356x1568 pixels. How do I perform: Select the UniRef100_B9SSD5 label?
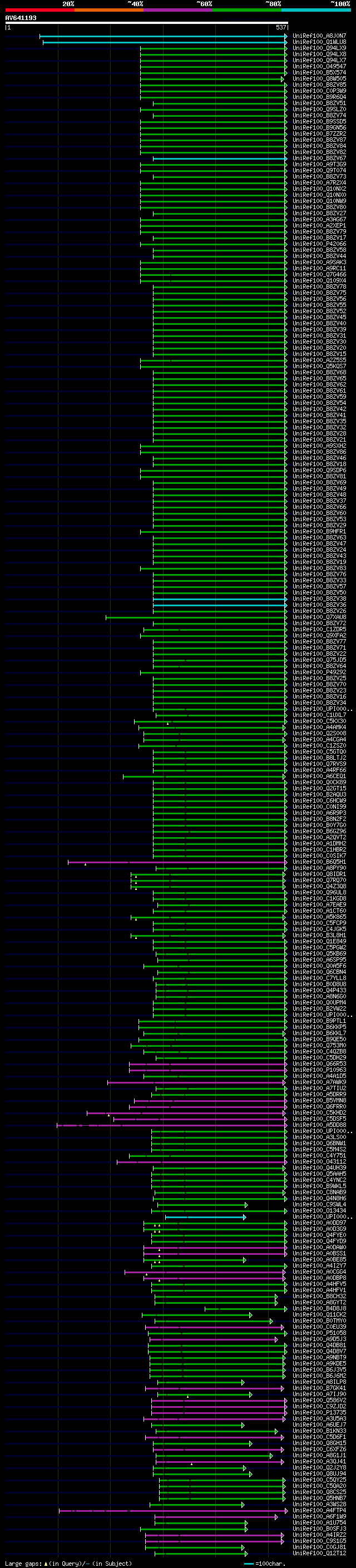pos(319,122)
